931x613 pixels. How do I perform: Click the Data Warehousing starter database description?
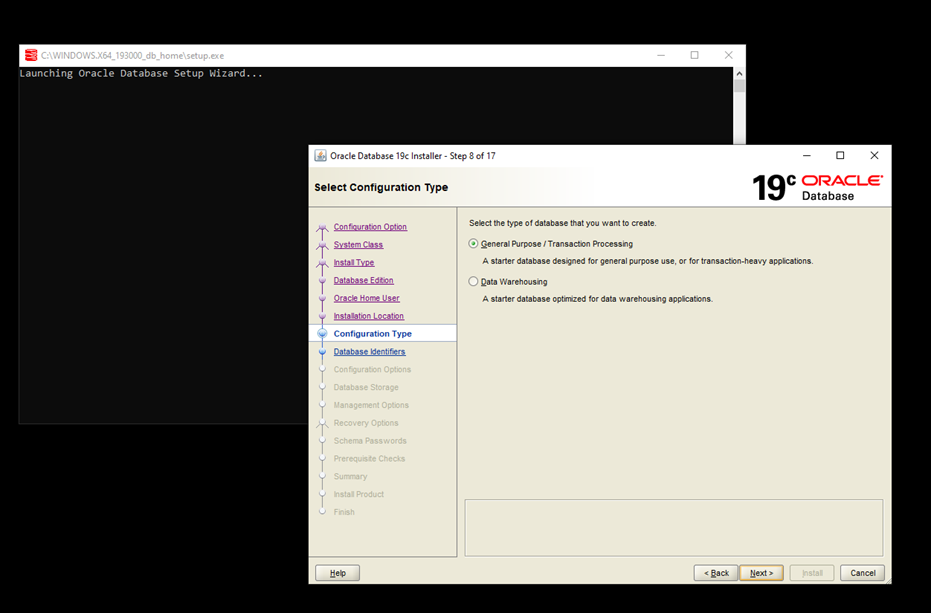click(x=597, y=299)
